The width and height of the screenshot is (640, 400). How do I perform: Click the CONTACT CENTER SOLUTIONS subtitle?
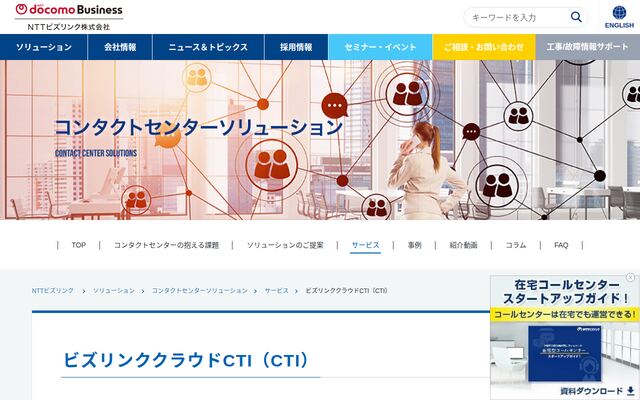pyautogui.click(x=96, y=153)
